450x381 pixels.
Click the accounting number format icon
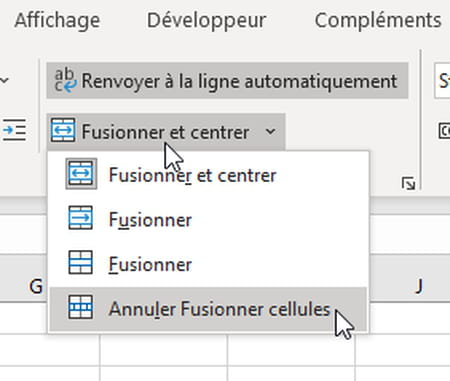point(444,131)
